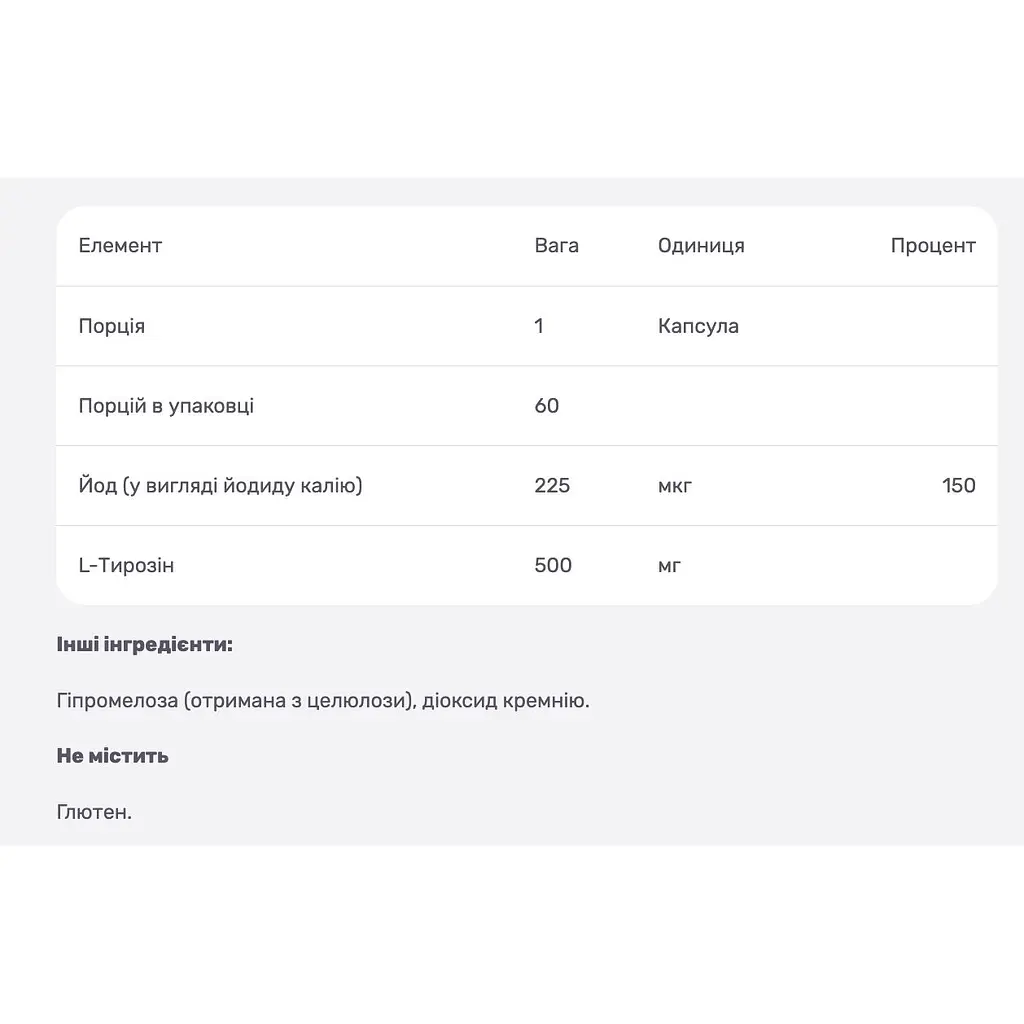This screenshot has height=1024, width=1024.
Task: Click the 'Вага' column header
Action: click(x=556, y=246)
